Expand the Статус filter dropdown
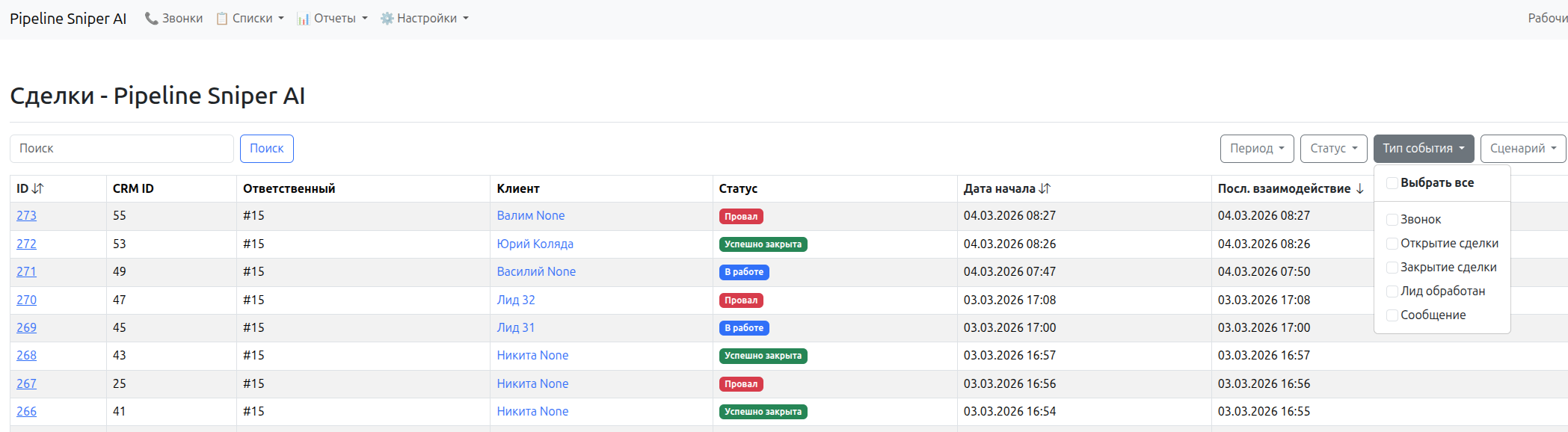This screenshot has height=432, width=1568. click(x=1333, y=149)
